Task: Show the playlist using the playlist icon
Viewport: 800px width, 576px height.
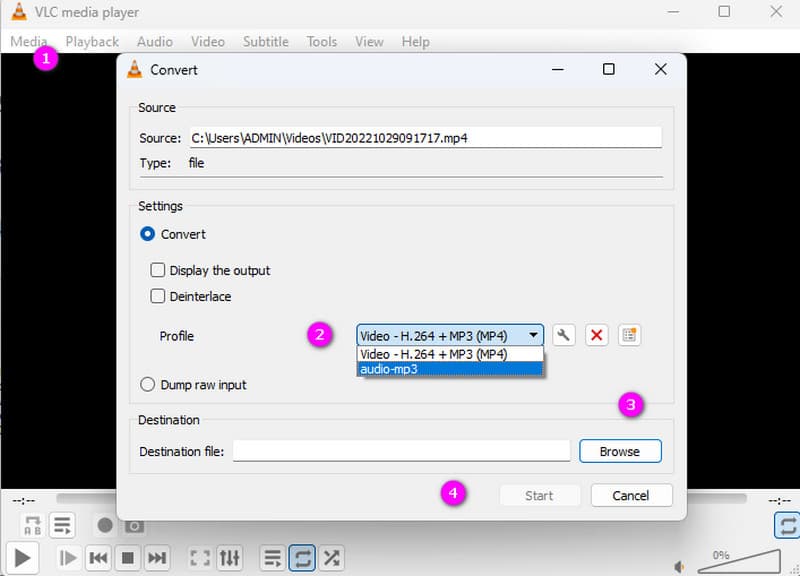Action: tap(272, 558)
